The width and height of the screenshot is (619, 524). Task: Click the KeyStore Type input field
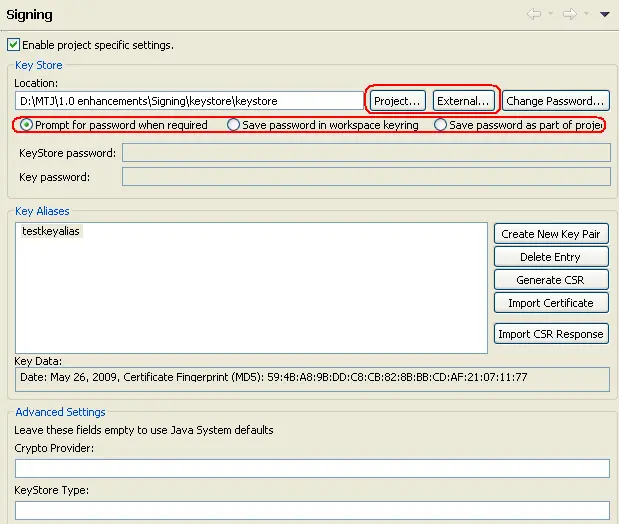click(x=312, y=510)
